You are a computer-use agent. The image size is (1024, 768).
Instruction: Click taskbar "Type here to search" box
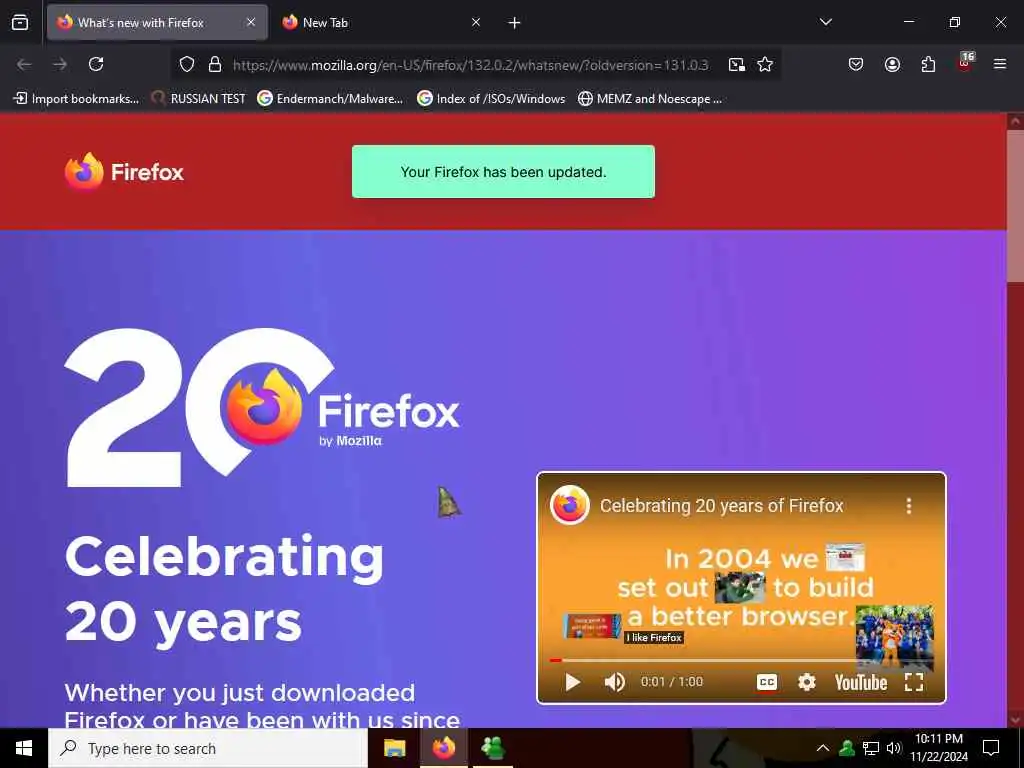pos(208,748)
